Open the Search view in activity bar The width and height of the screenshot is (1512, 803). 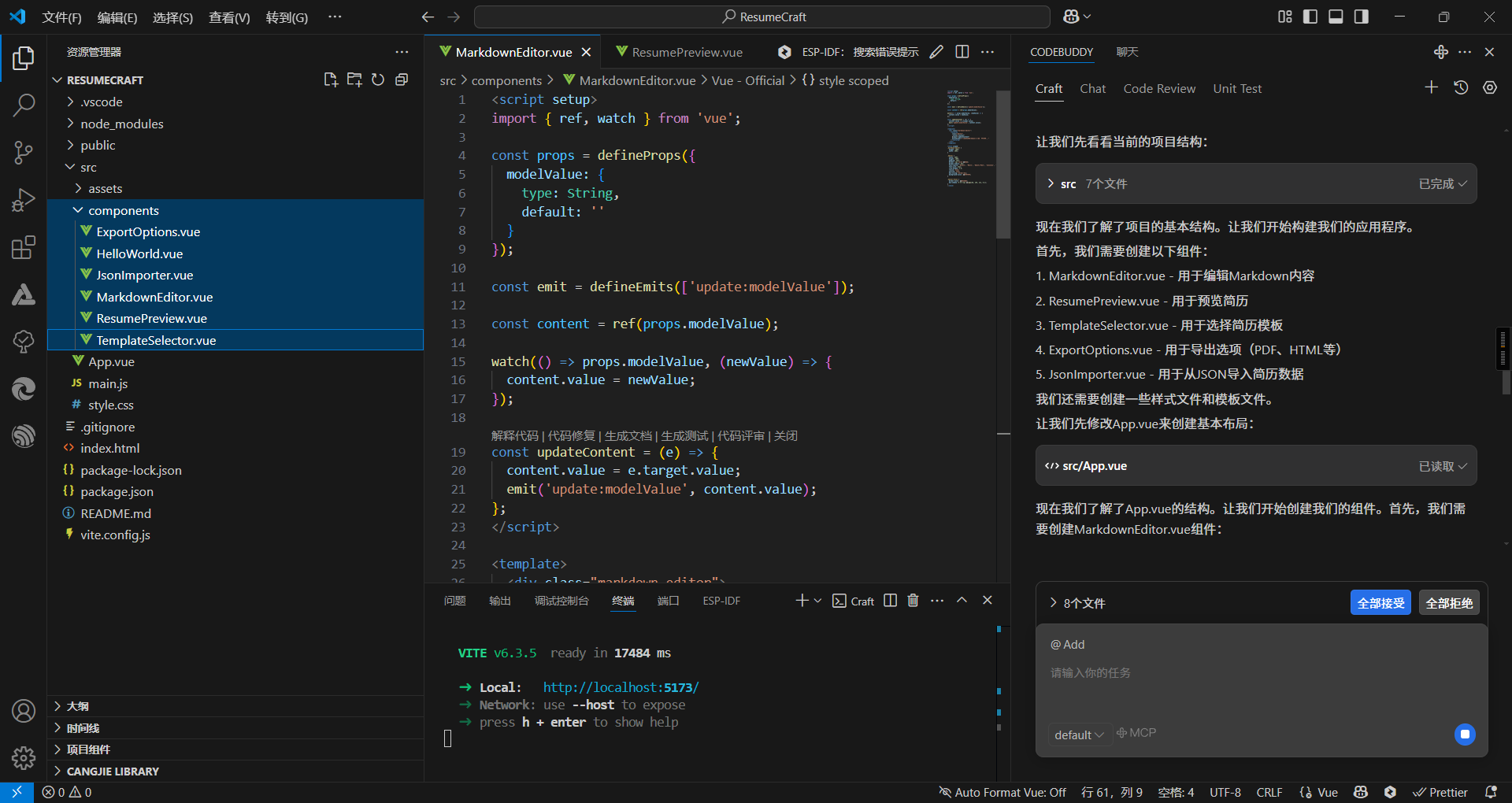pyautogui.click(x=24, y=105)
